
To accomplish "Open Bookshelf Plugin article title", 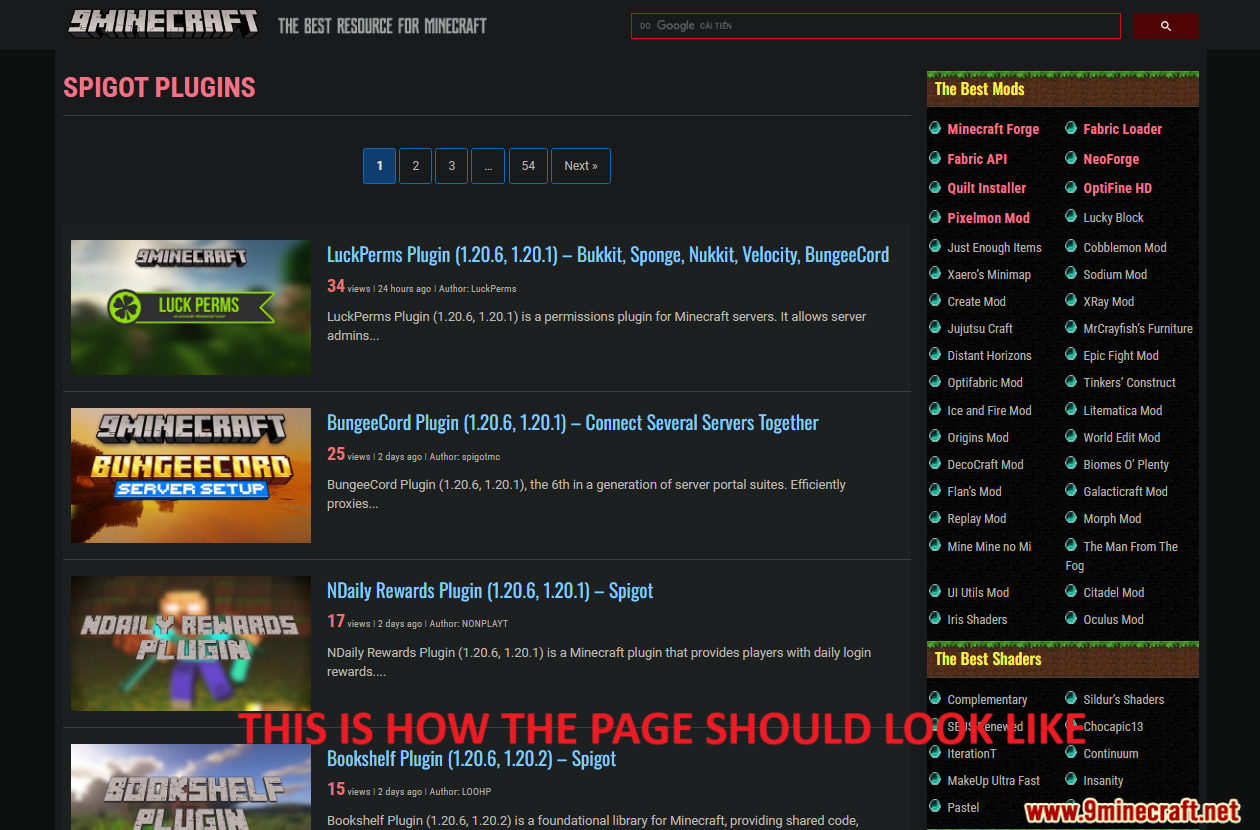I will coord(471,758).
